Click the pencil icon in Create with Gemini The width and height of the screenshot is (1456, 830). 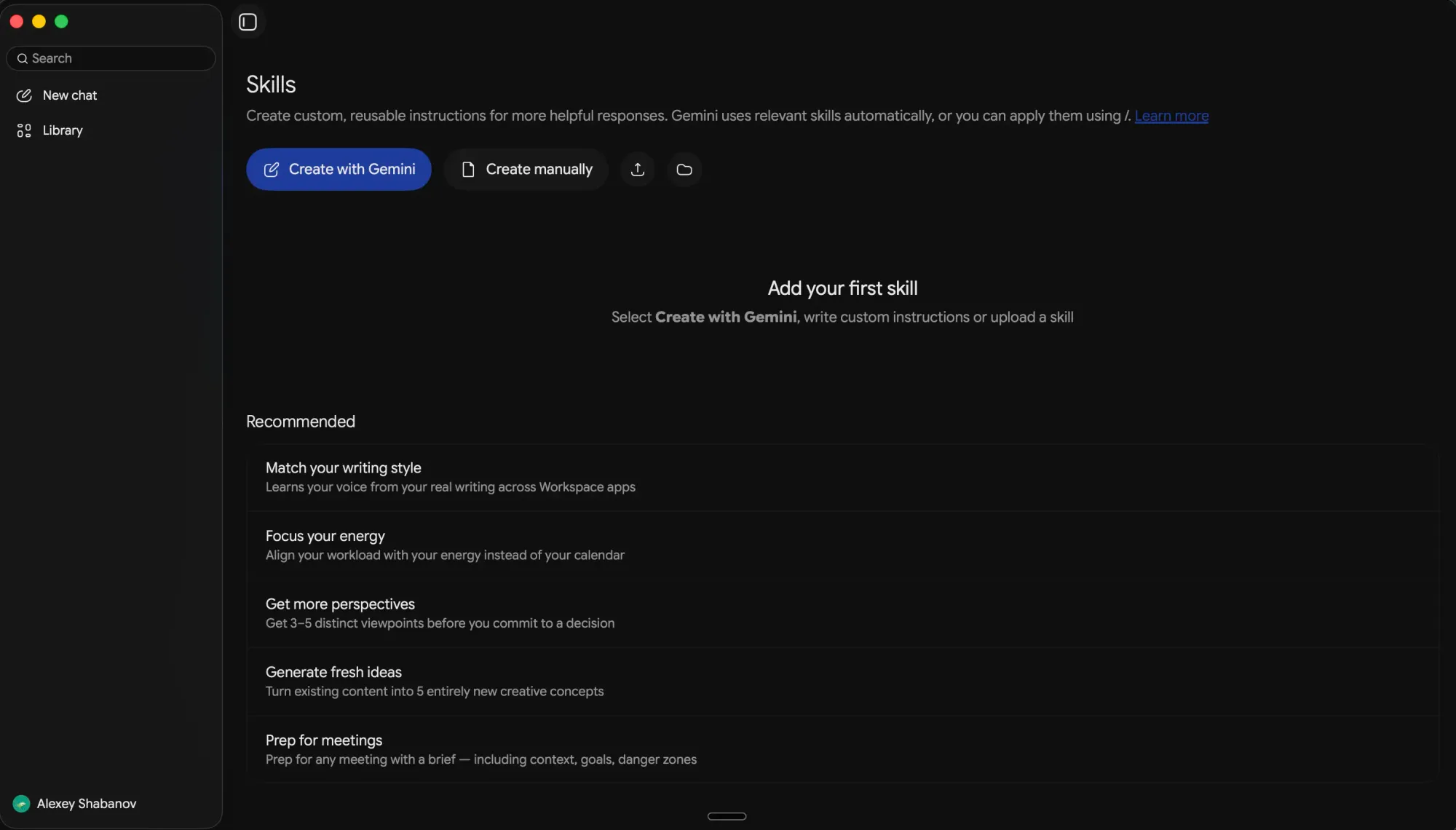click(271, 170)
